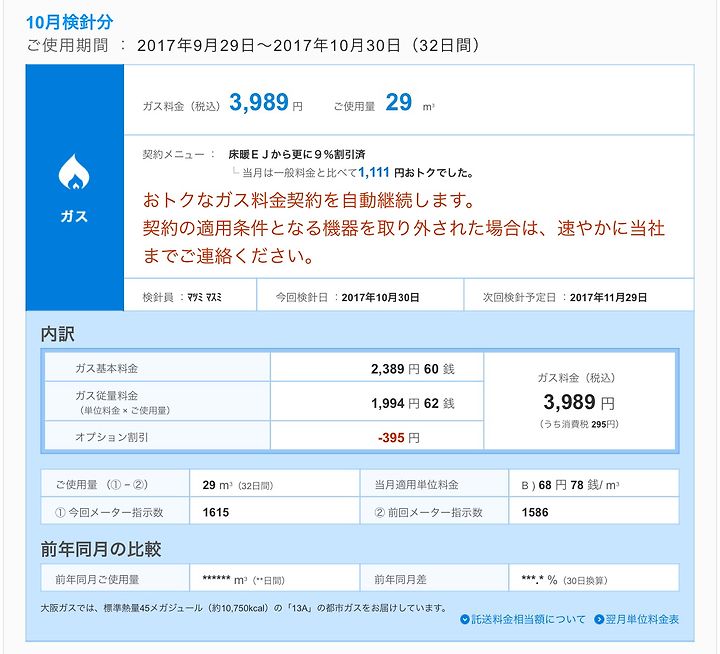The width and height of the screenshot is (720, 654).
Task: Select the 10月検針分 heading
Action: pyautogui.click(x=69, y=22)
